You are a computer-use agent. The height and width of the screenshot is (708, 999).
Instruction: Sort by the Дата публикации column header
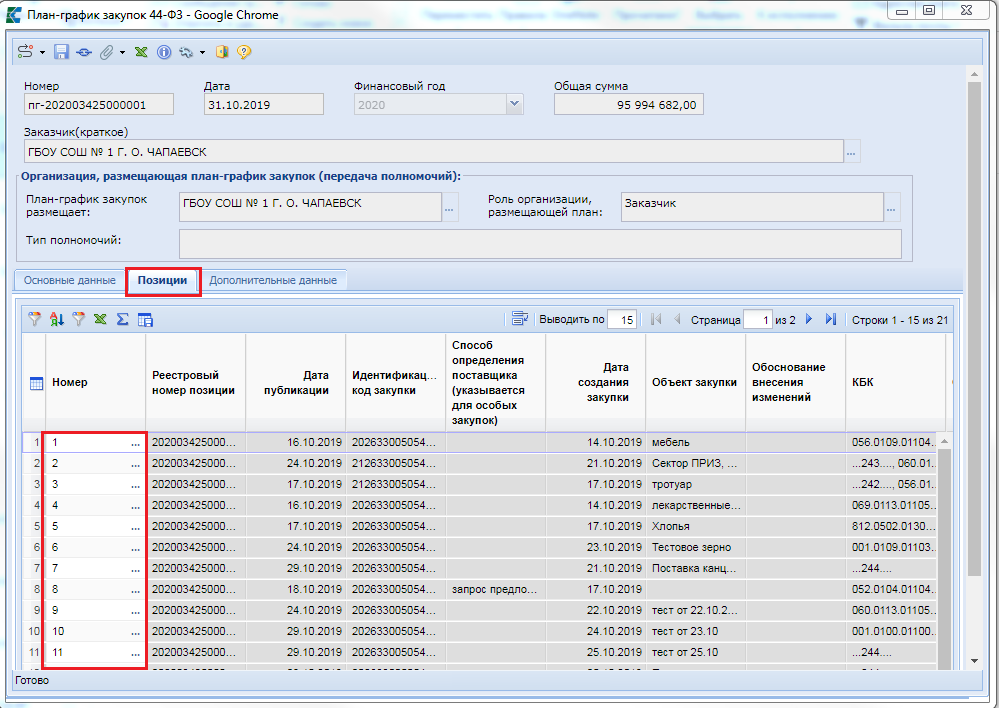296,383
